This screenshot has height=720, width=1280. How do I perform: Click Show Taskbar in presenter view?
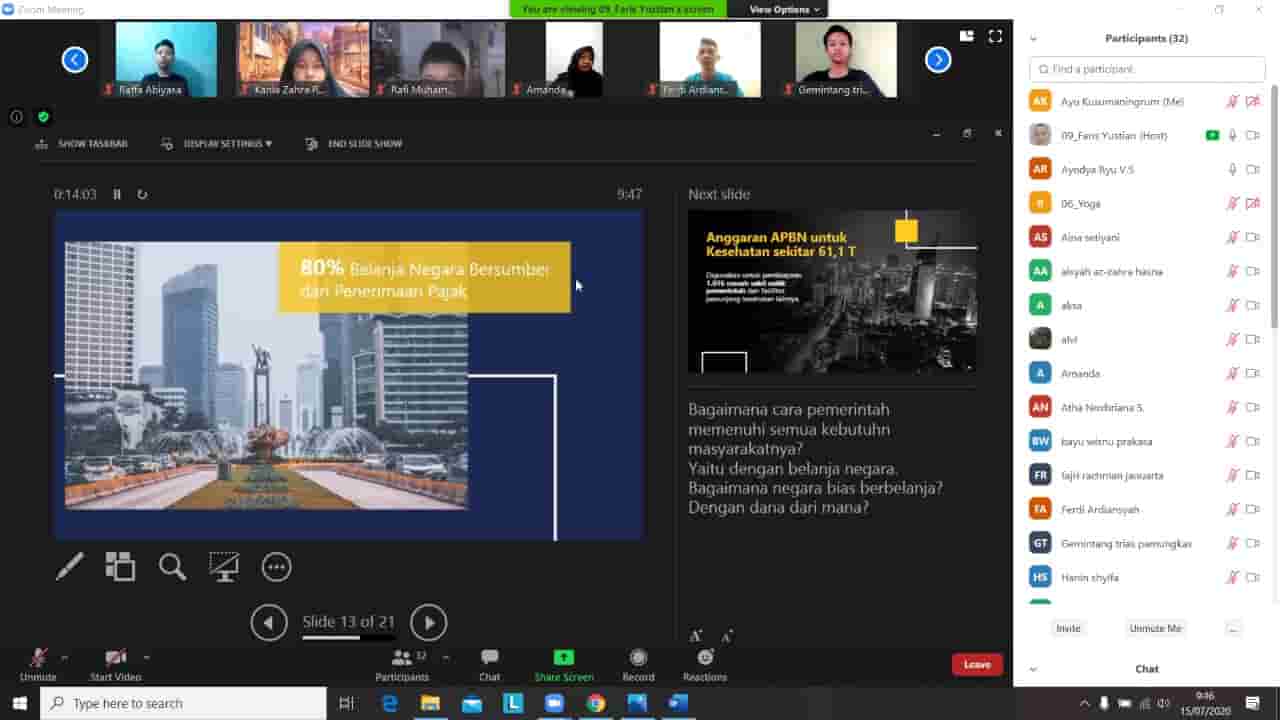pyautogui.click(x=82, y=144)
